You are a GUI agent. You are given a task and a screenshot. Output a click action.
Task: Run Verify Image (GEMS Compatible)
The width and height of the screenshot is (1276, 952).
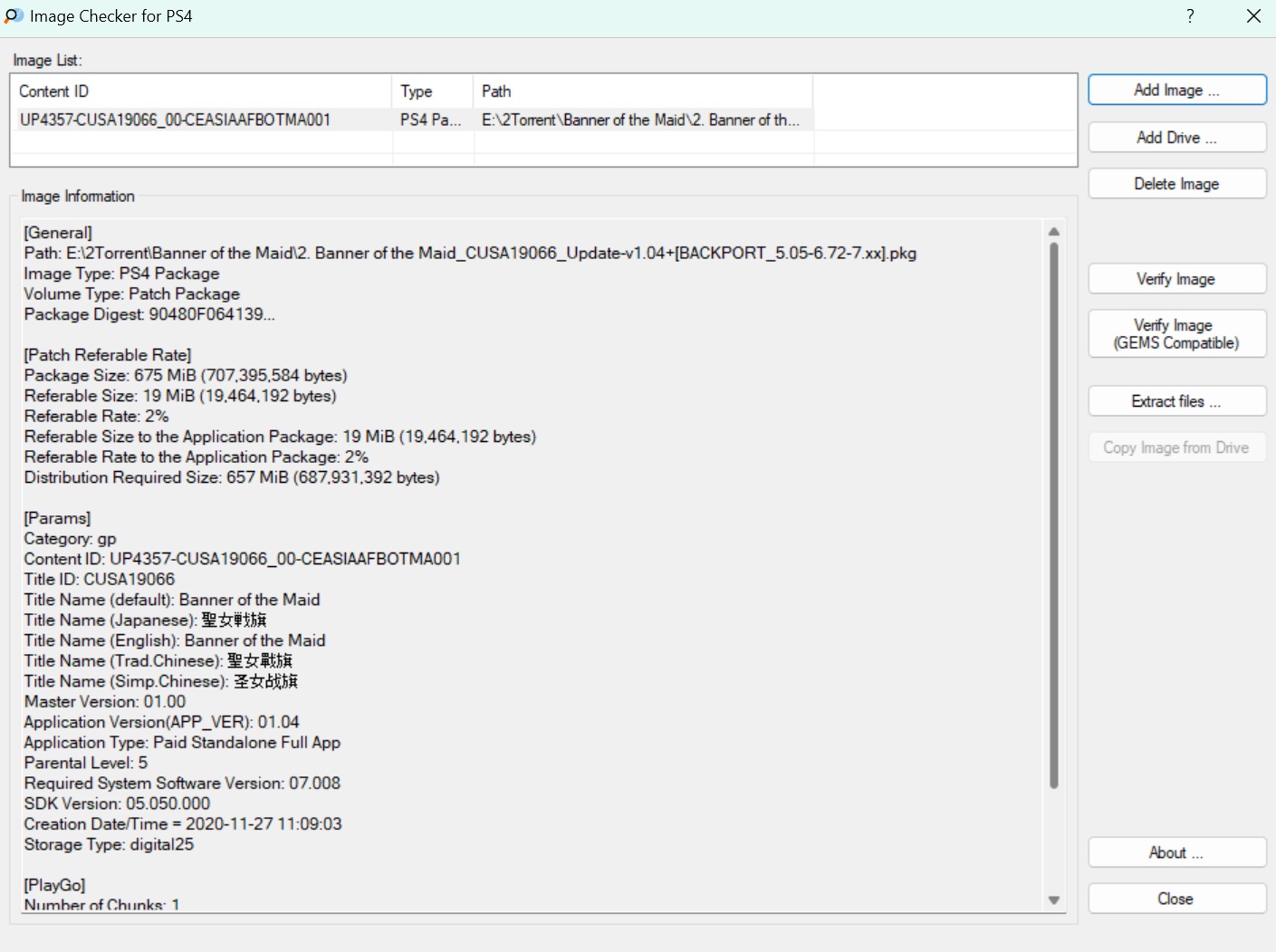click(1176, 334)
